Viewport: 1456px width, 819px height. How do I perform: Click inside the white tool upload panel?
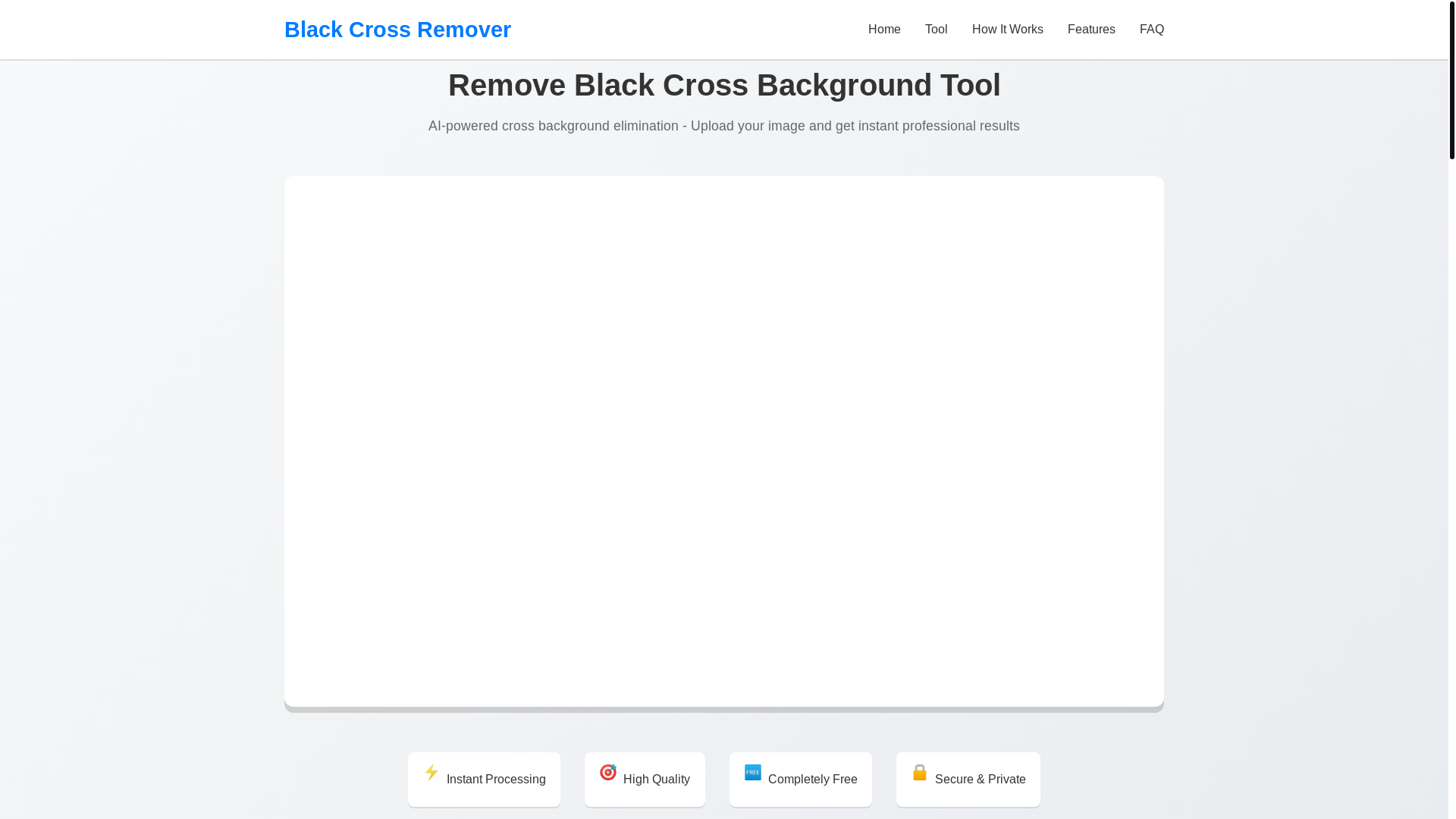pos(724,441)
